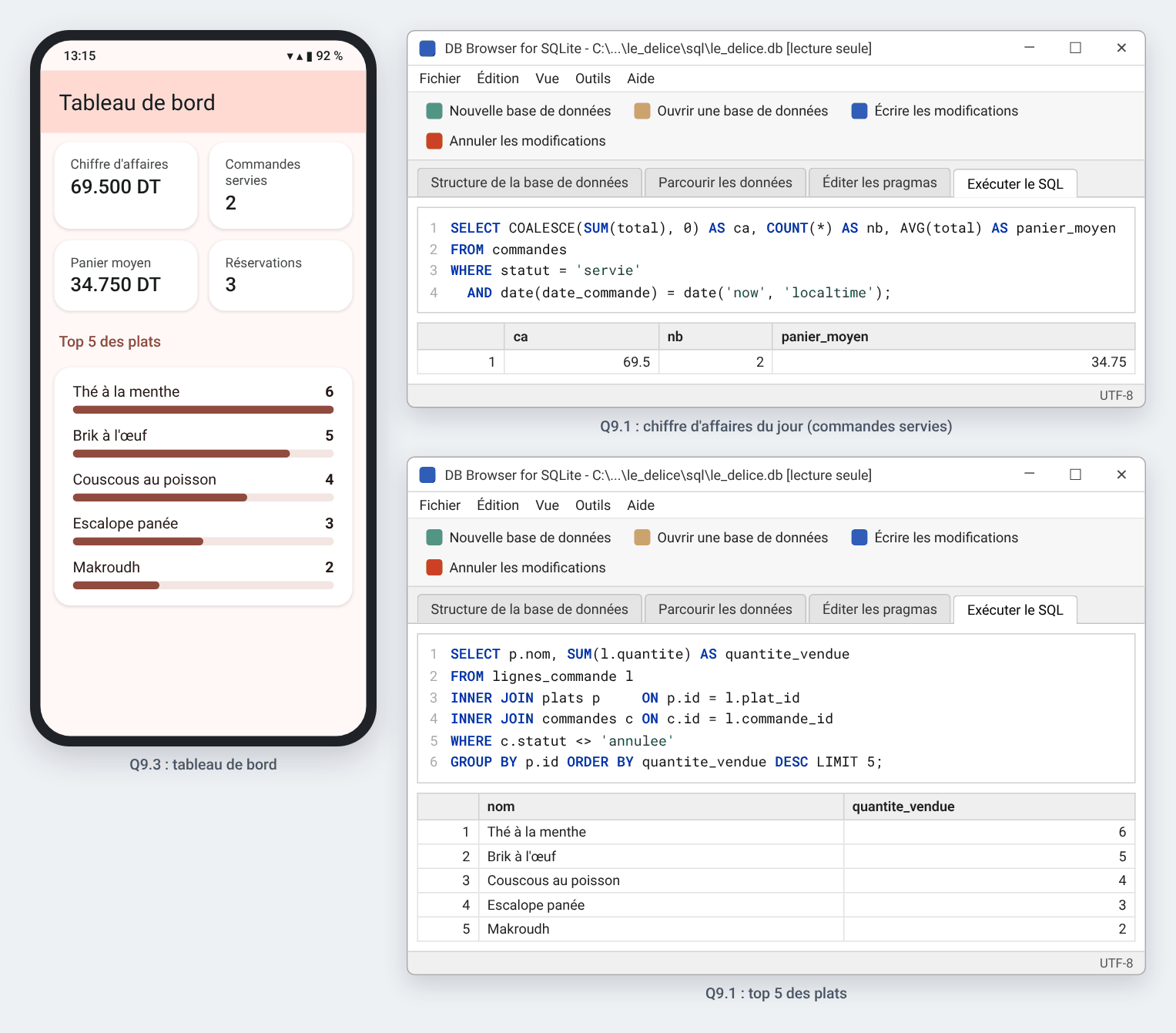The image size is (1176, 1033).
Task: Click Ouvrir une base de données label in bottom window
Action: tap(742, 538)
